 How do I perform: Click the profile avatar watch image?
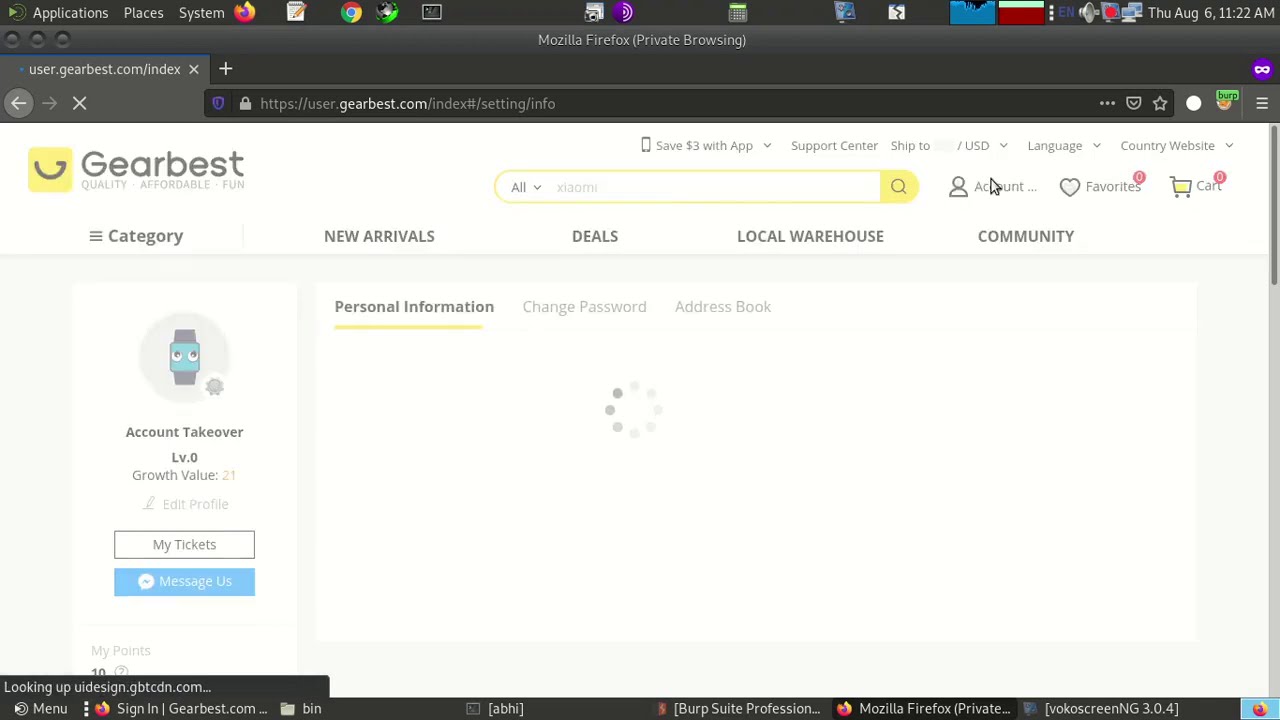tap(184, 357)
